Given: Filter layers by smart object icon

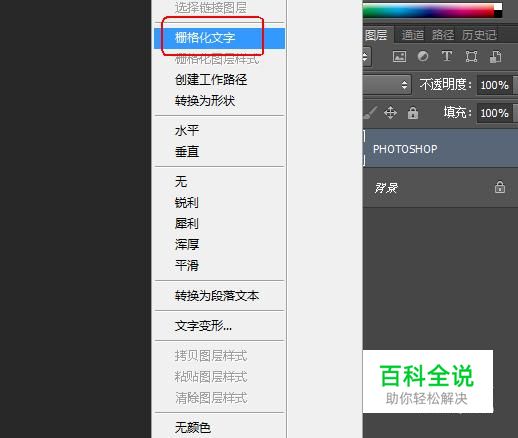Looking at the screenshot, I should coord(495,56).
